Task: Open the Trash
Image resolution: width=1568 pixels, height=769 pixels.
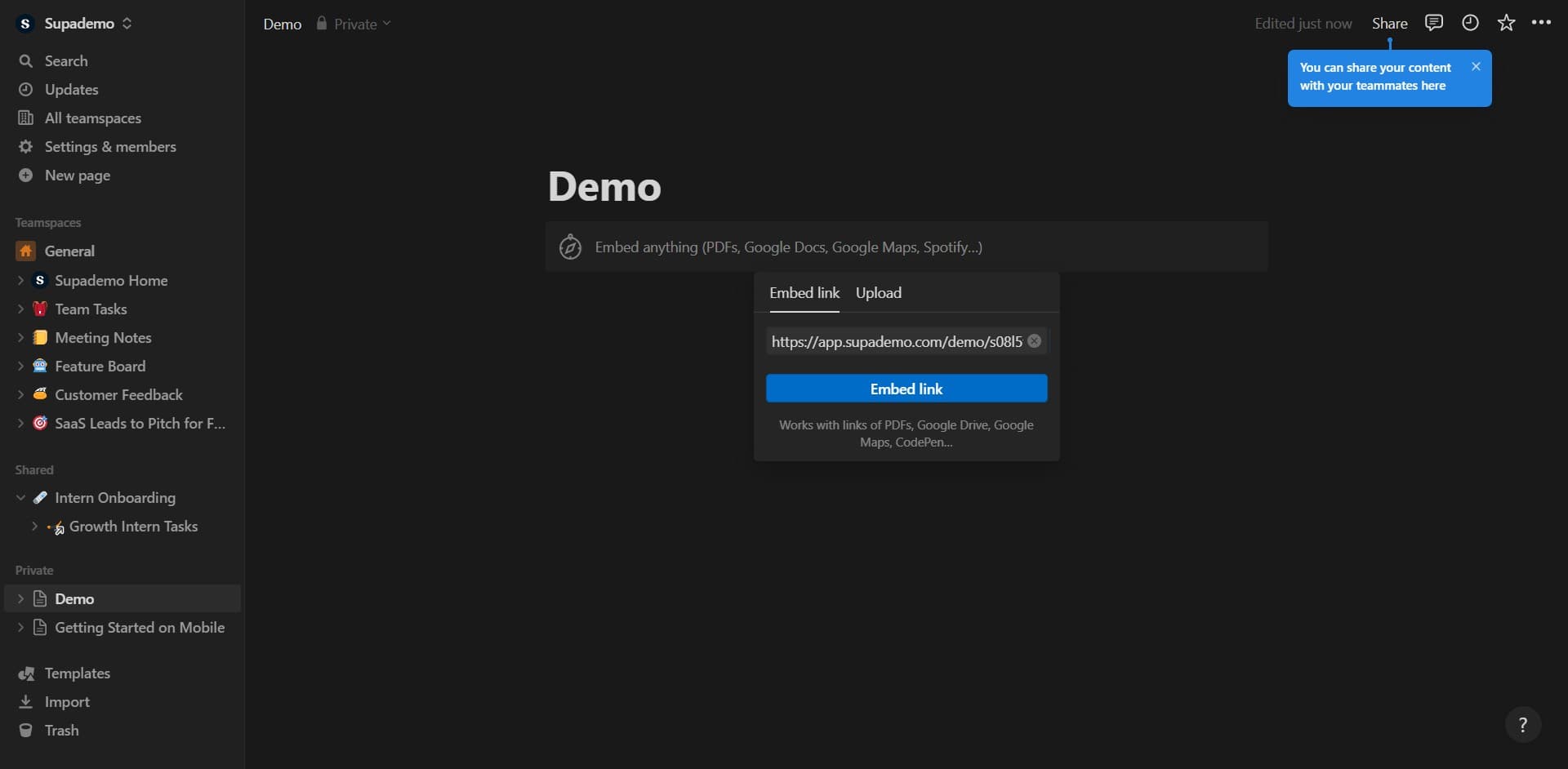Action: click(x=61, y=730)
